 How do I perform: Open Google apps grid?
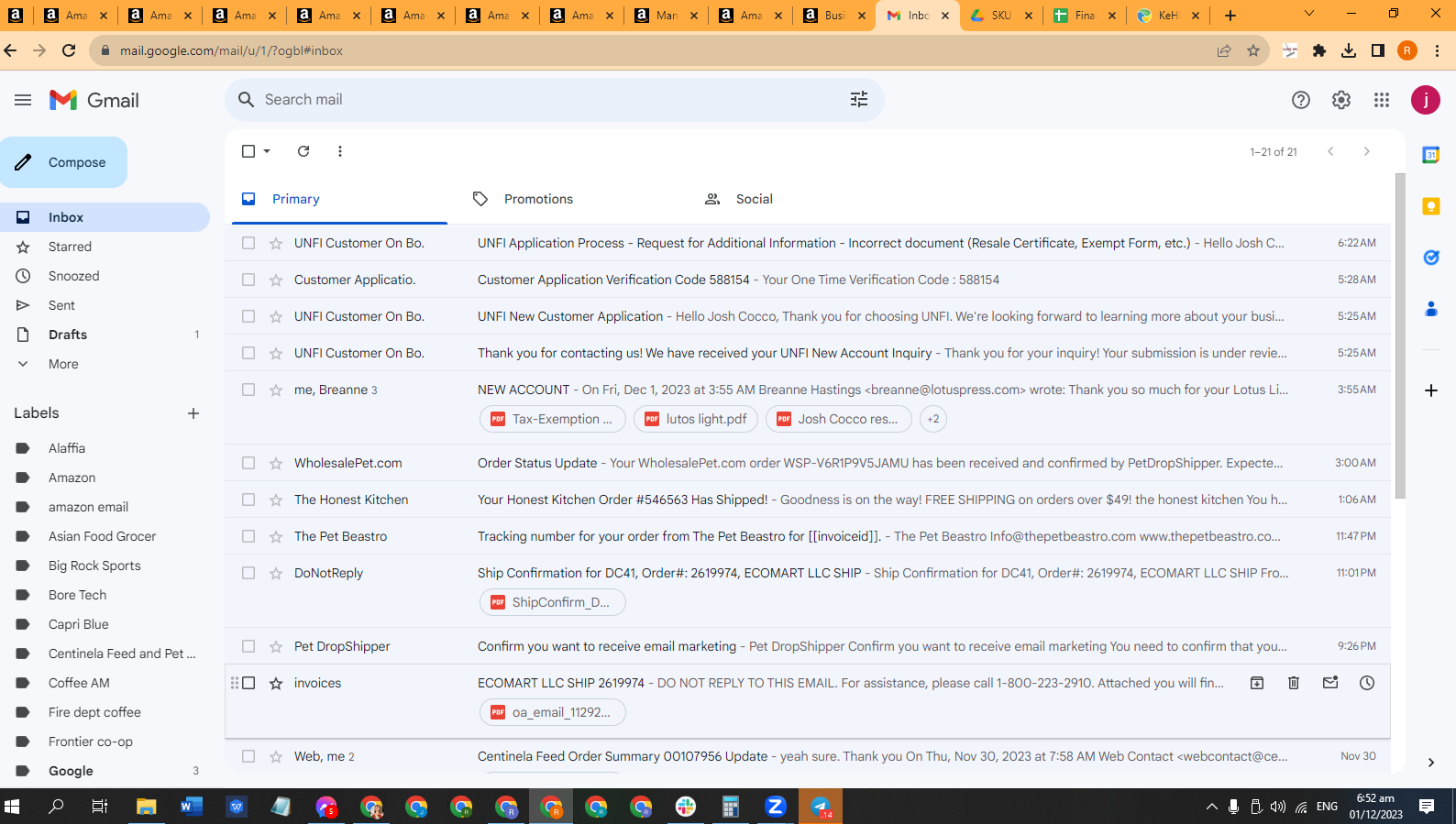point(1382,100)
